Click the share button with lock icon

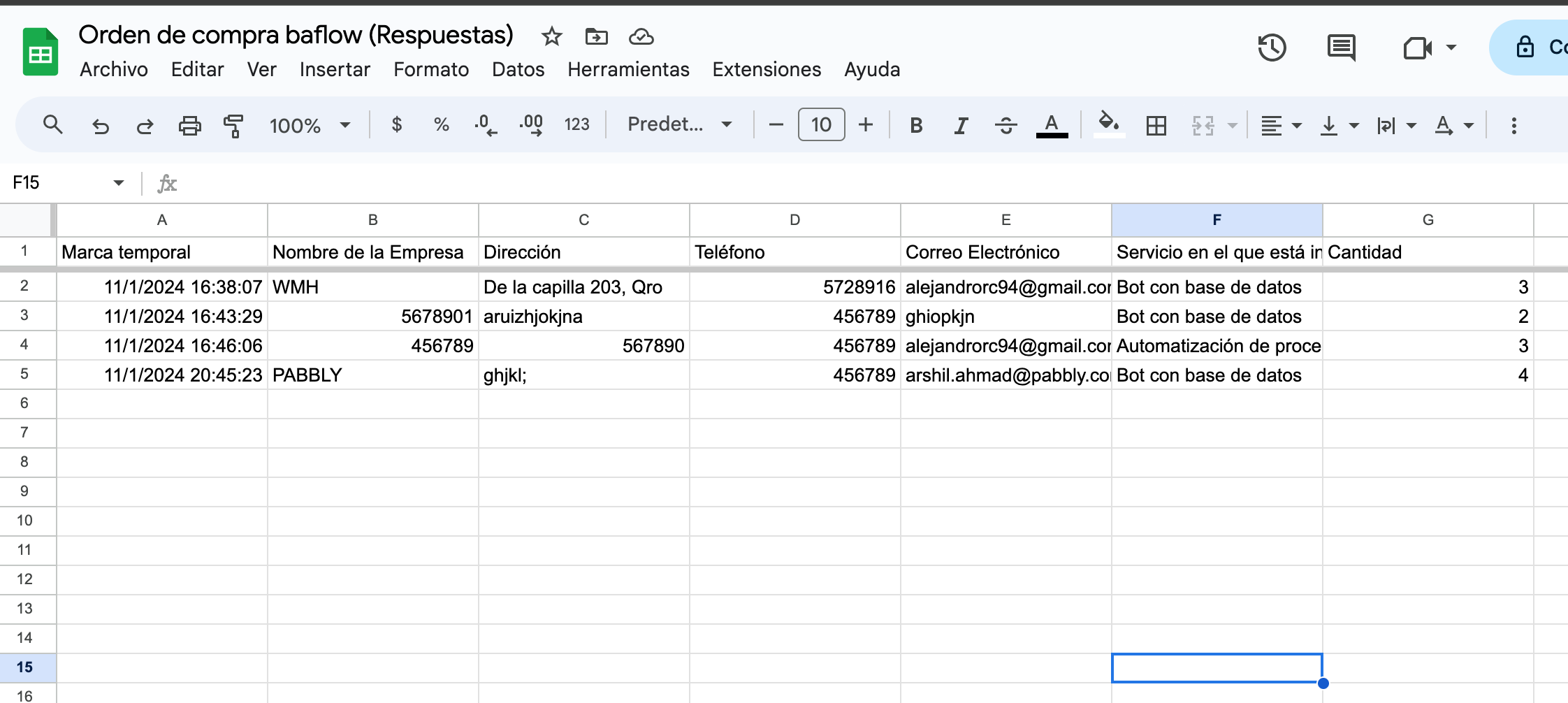point(1530,48)
